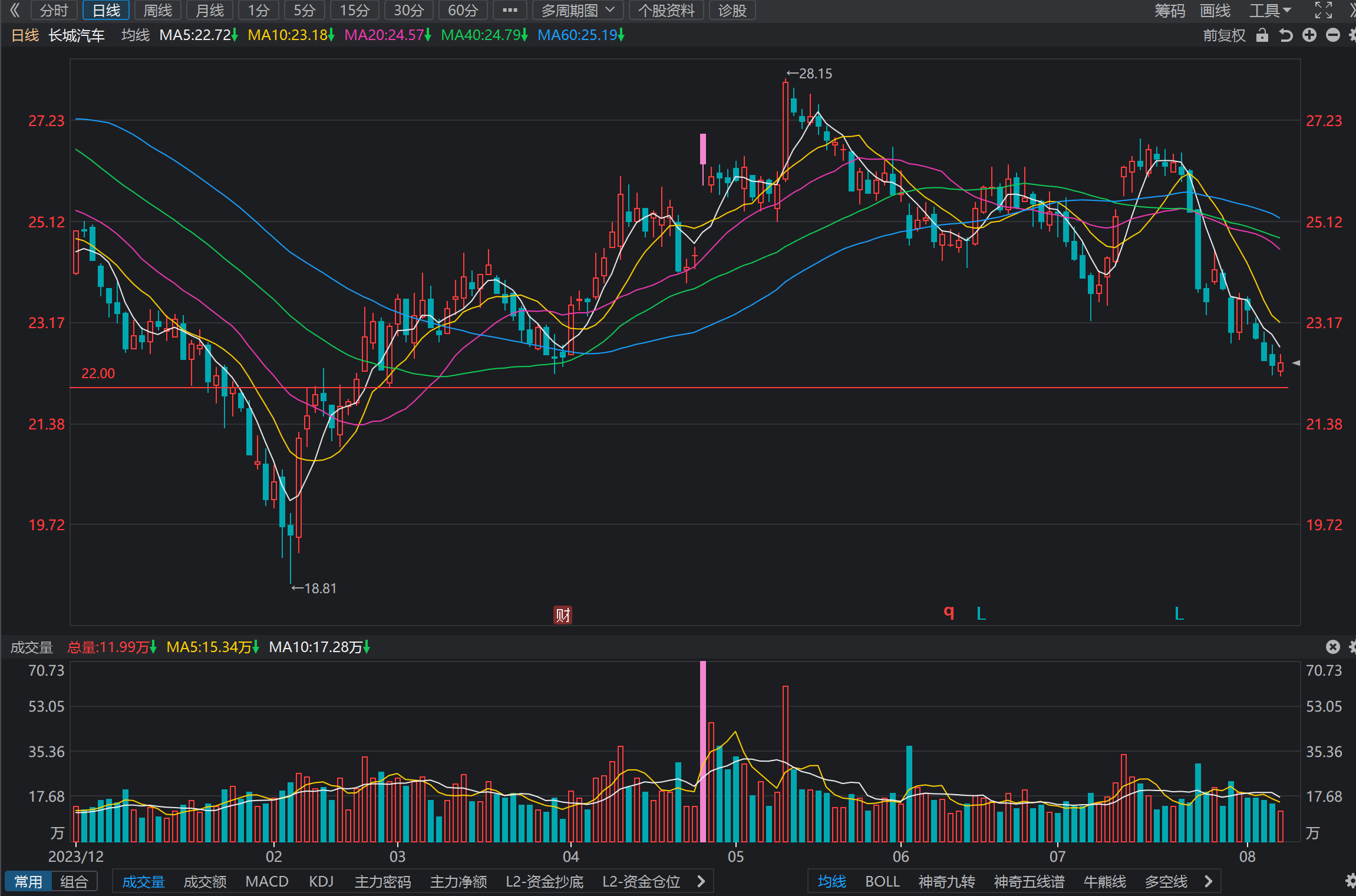This screenshot has height=896, width=1356.
Task: Select 成交额 sub-indicator
Action: tap(205, 881)
